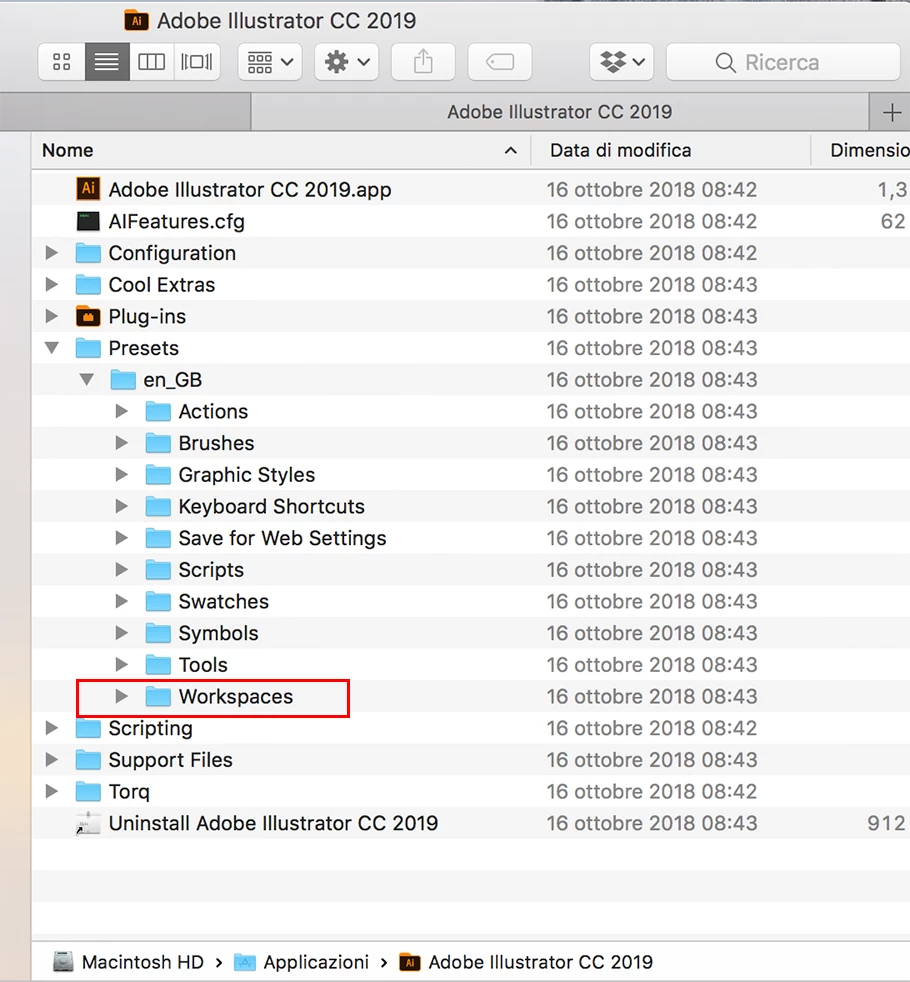Expand the Workspaces folder

coord(122,696)
